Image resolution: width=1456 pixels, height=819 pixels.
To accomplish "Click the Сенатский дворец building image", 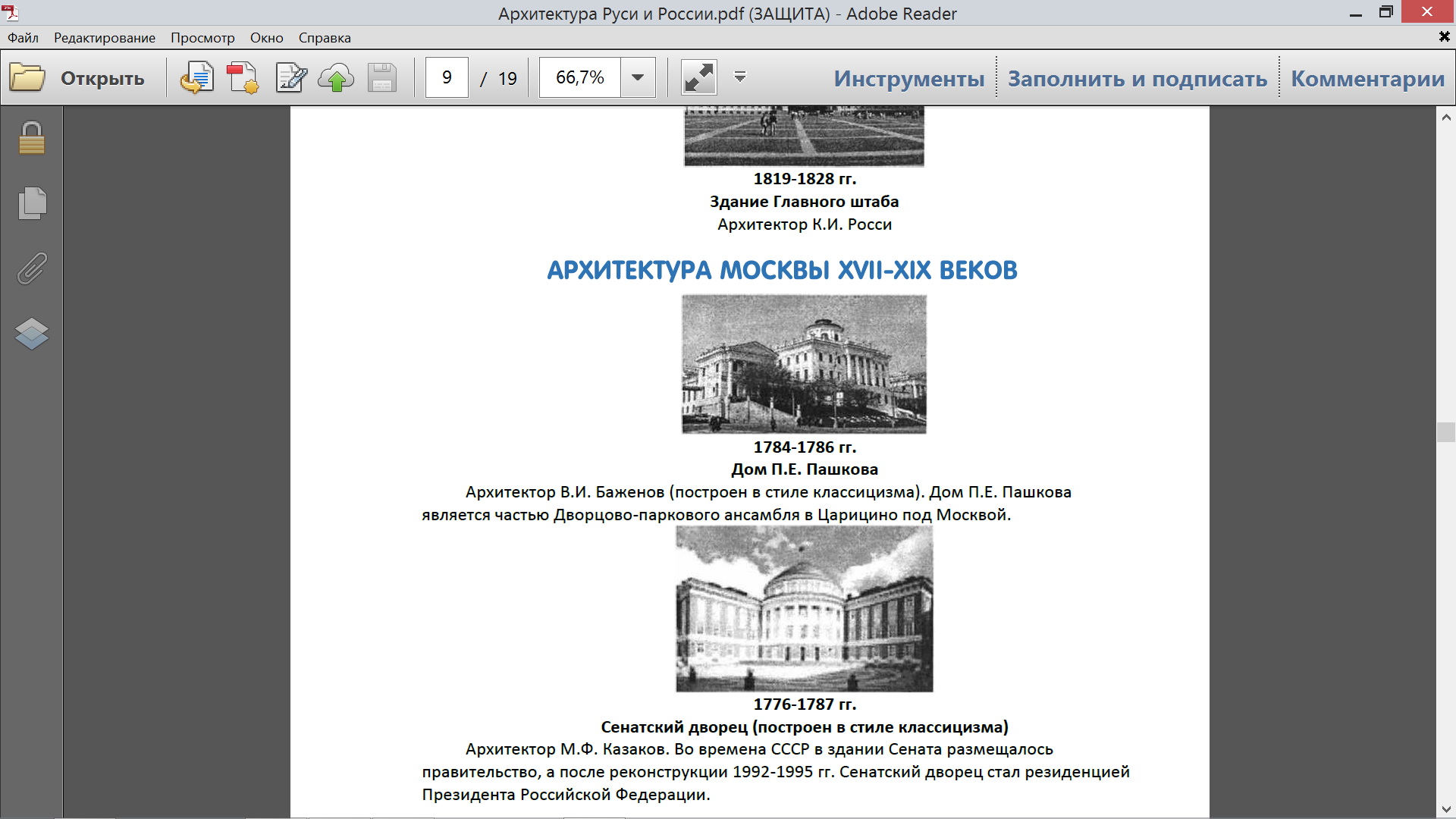I will 805,609.
